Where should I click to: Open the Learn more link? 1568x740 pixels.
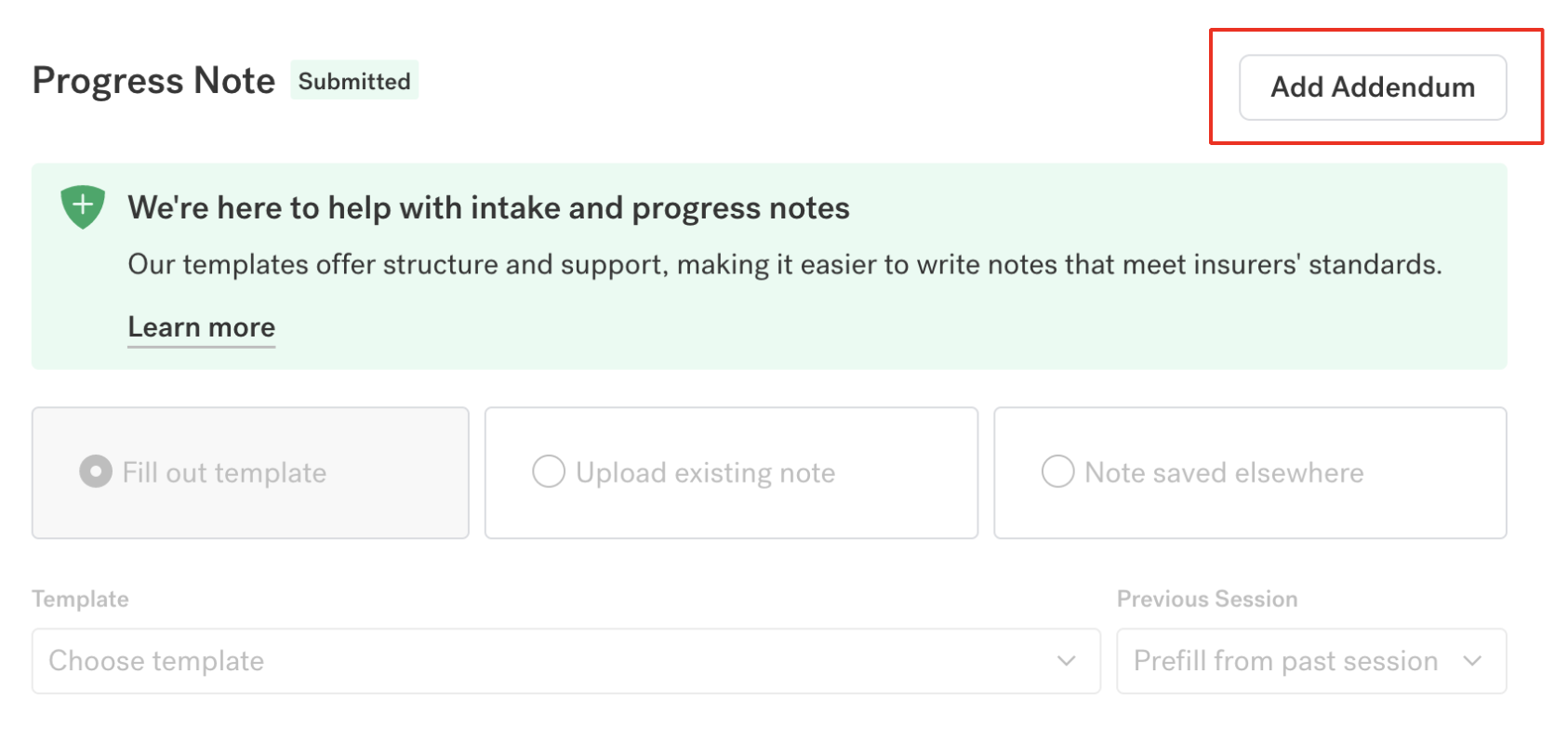click(201, 327)
